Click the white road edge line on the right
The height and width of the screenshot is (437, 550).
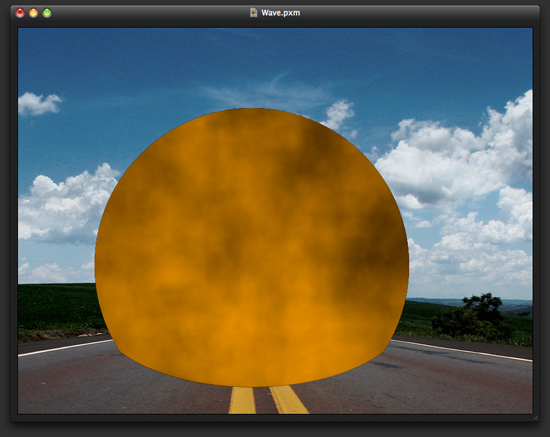tap(462, 350)
